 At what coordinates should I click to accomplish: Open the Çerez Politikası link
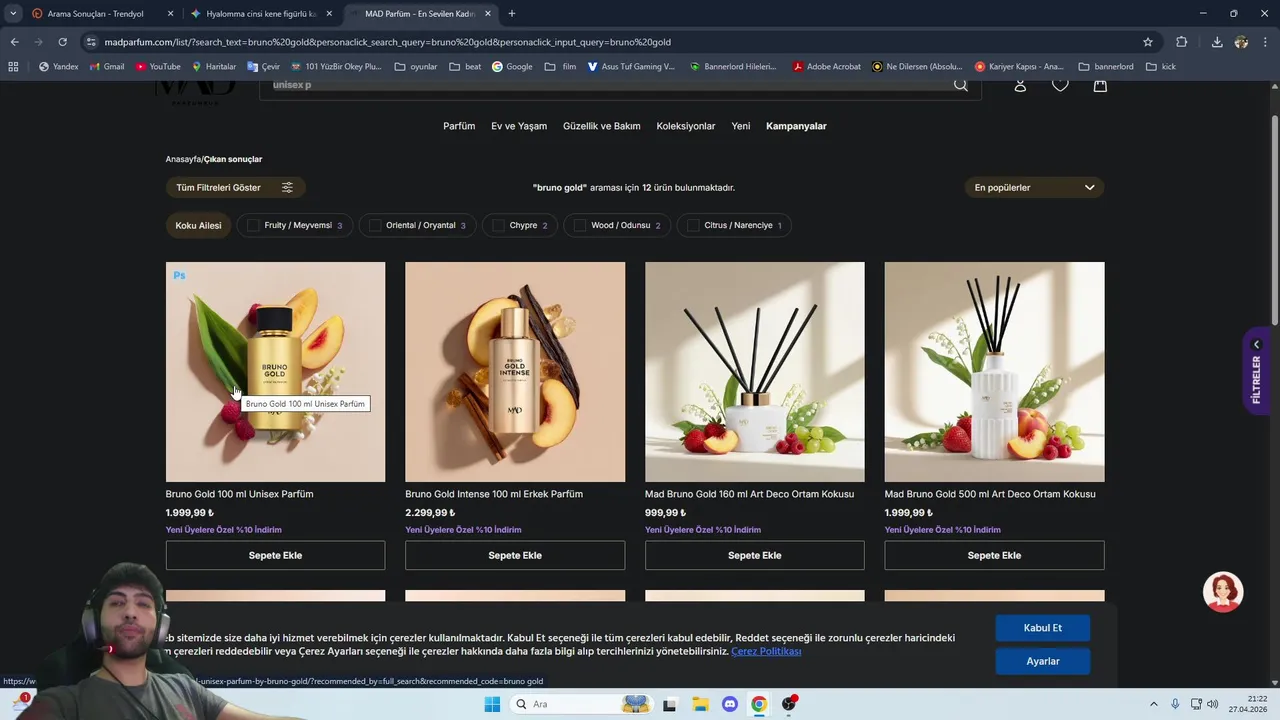tap(766, 651)
